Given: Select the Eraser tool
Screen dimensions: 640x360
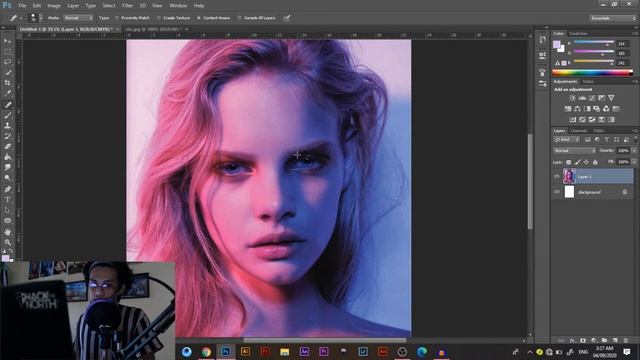Looking at the screenshot, I should (7, 147).
